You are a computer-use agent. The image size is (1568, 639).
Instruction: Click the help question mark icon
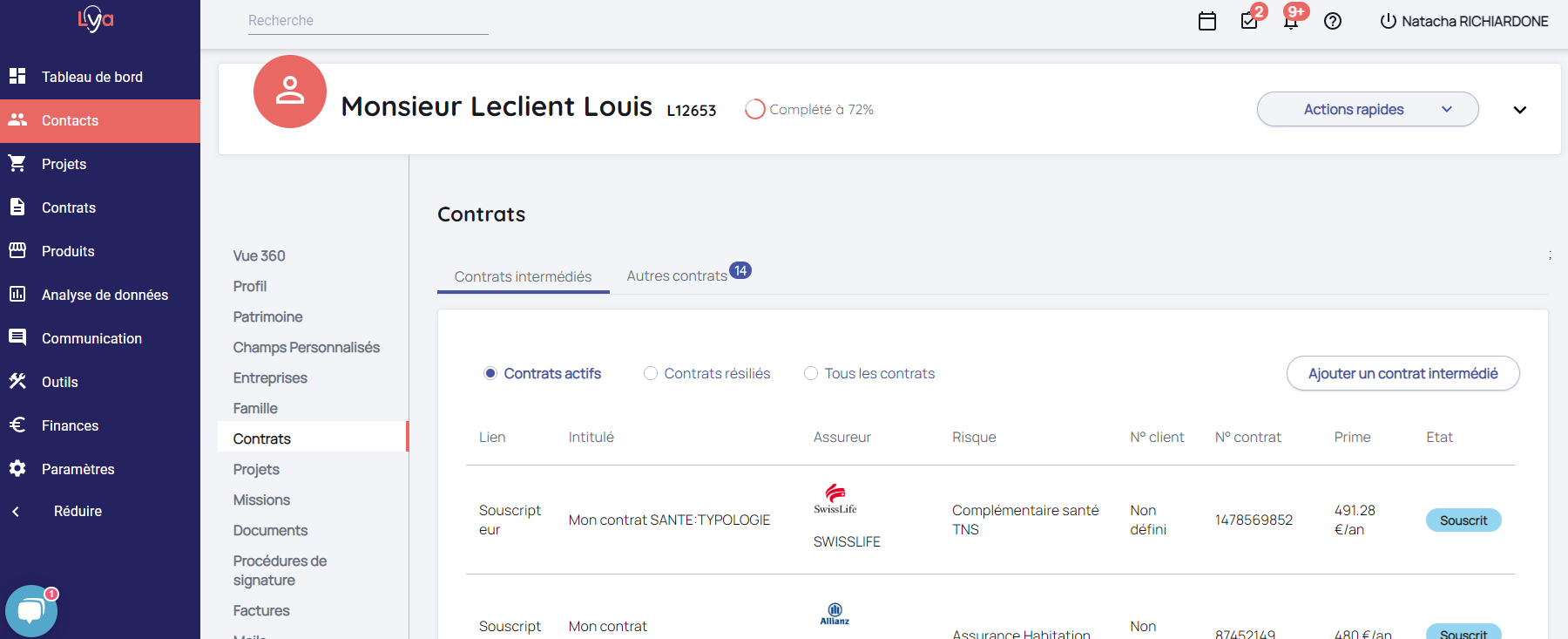point(1332,22)
